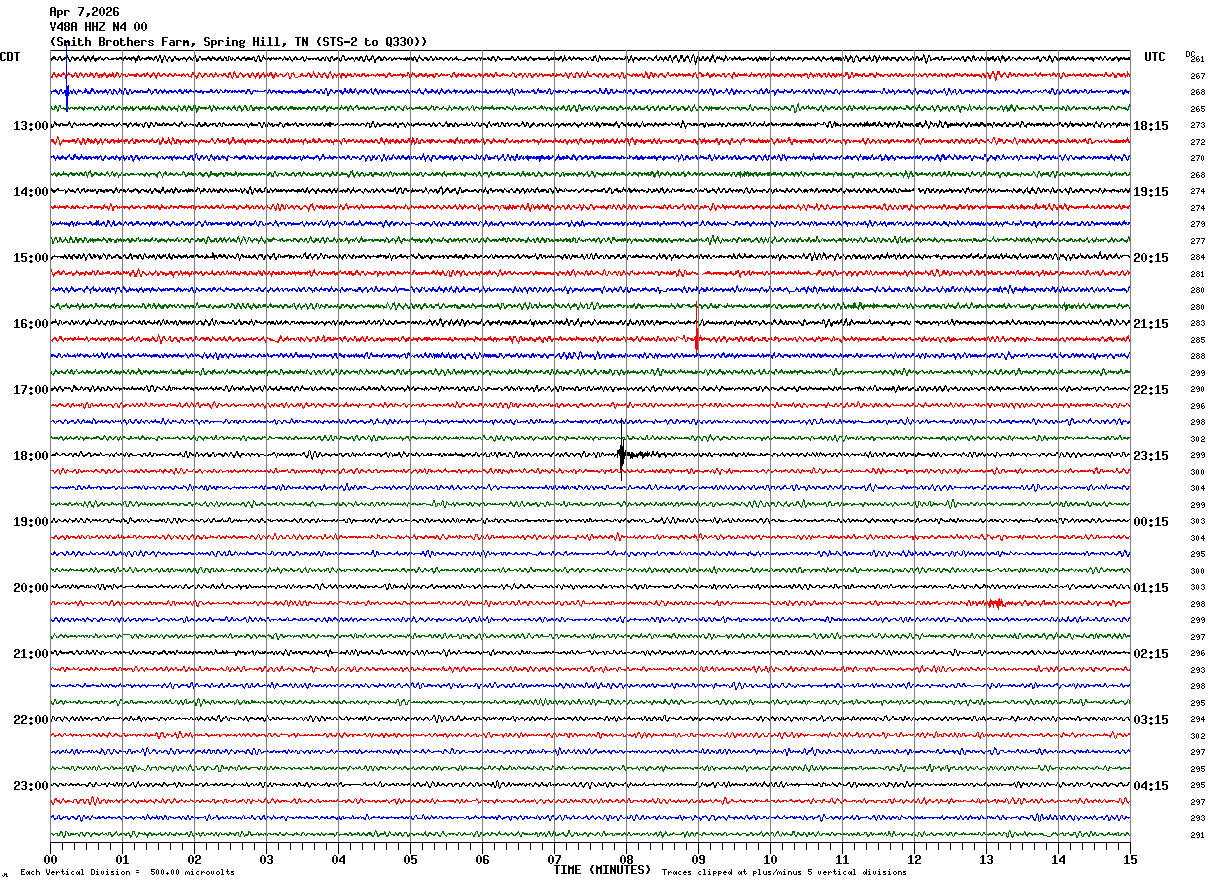
Task: Click DC value 277 in right column
Action: pyautogui.click(x=1198, y=241)
